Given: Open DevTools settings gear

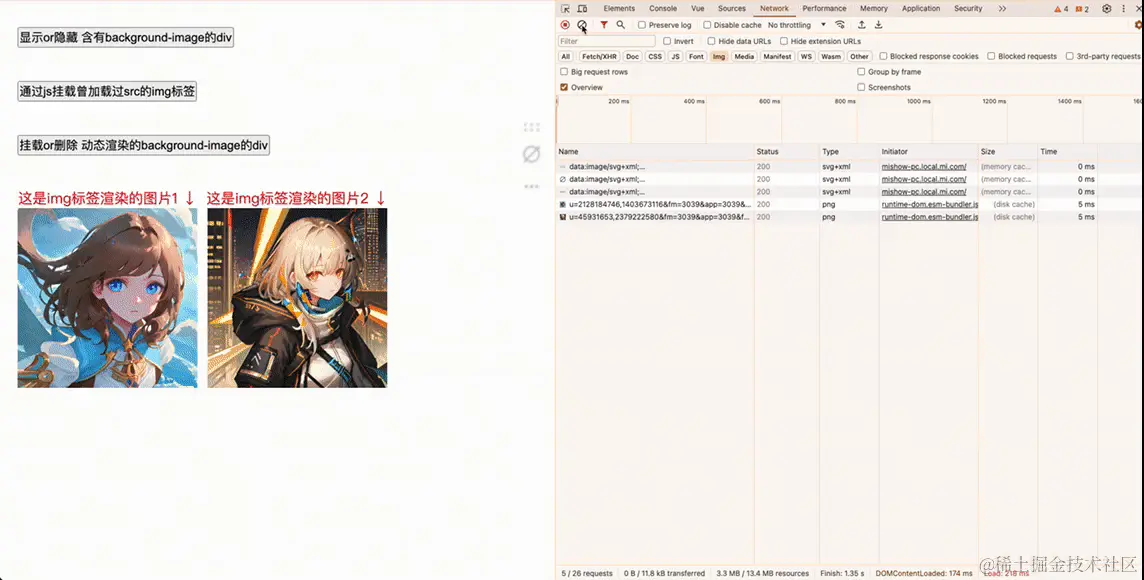Looking at the screenshot, I should (1106, 8).
